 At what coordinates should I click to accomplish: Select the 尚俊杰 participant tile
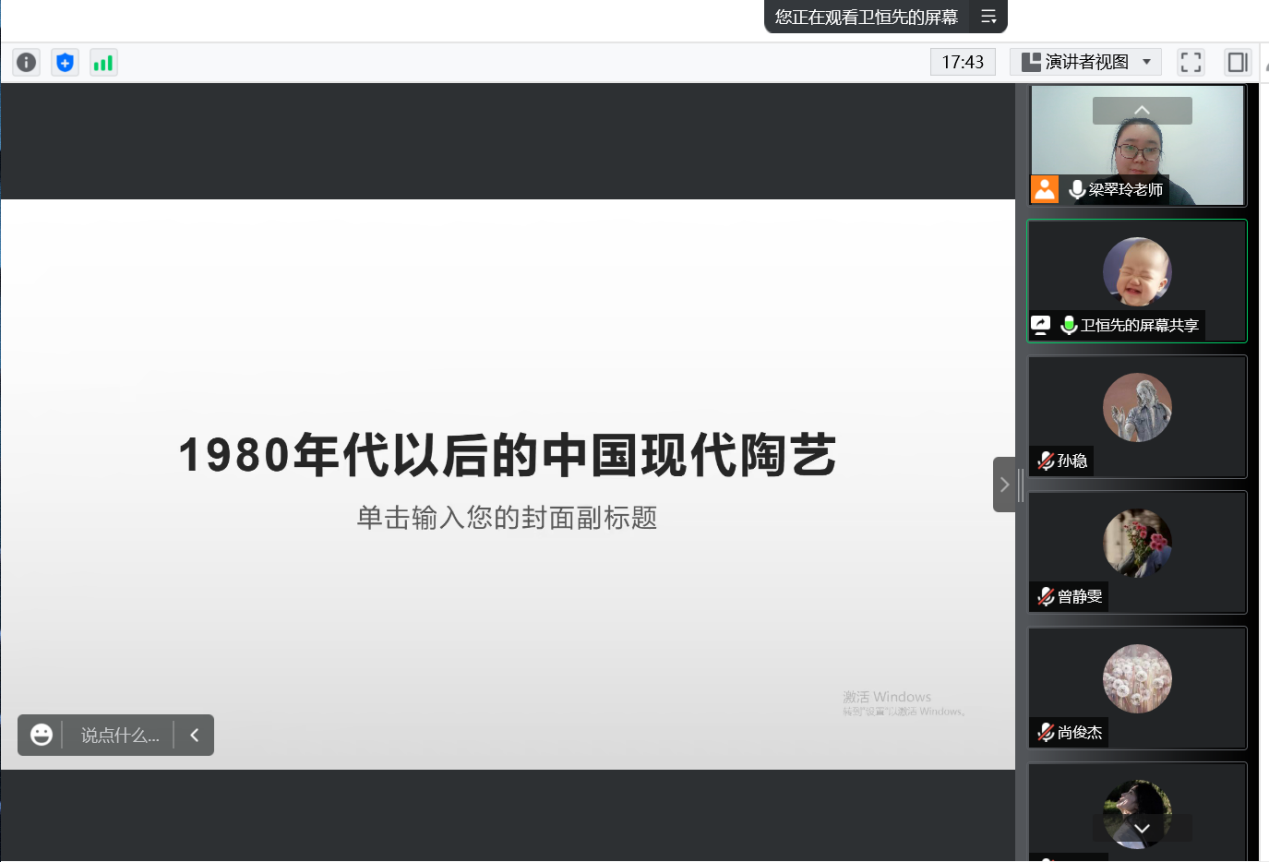pyautogui.click(x=1137, y=688)
